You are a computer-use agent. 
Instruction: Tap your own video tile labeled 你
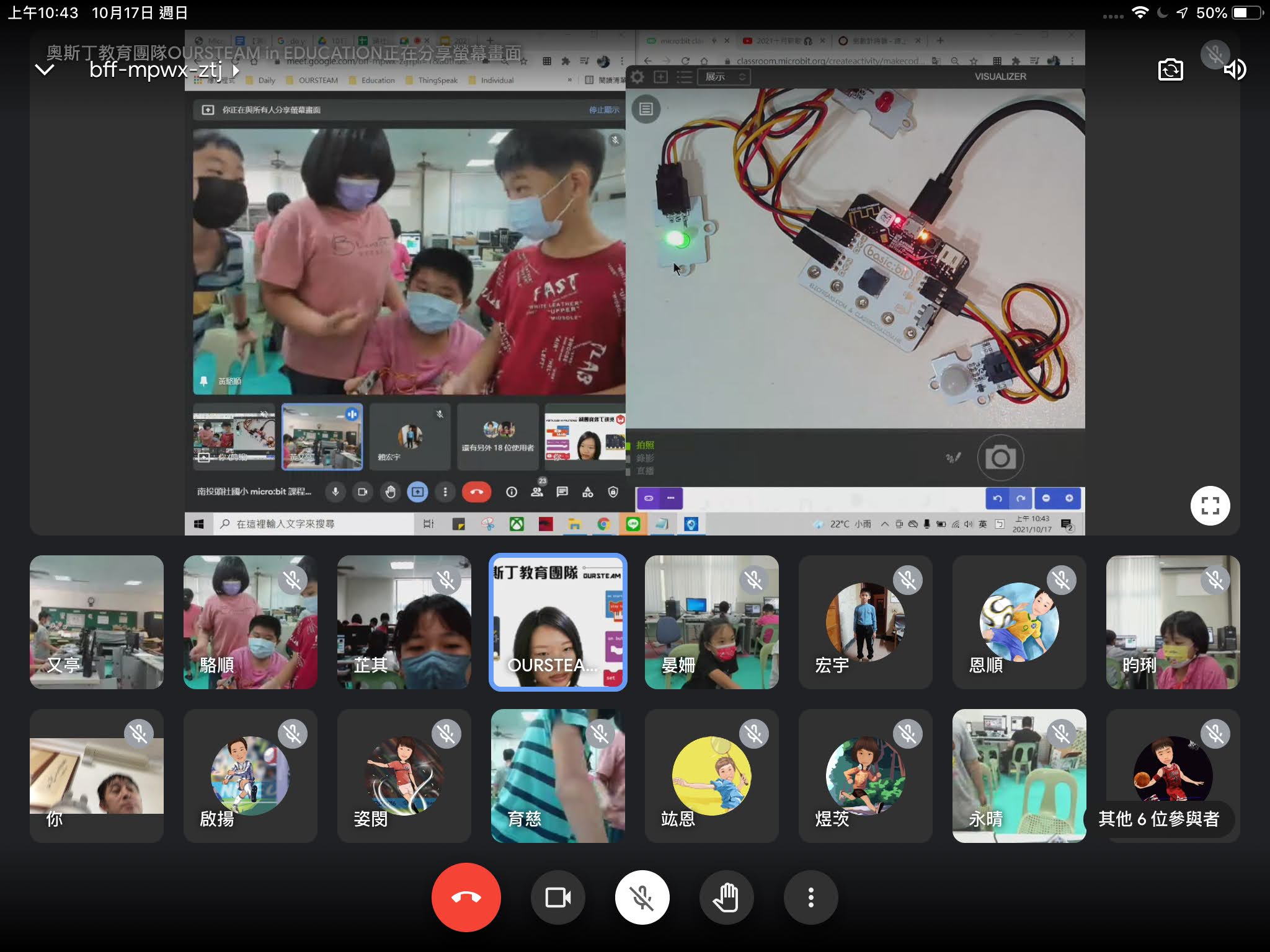[x=97, y=775]
